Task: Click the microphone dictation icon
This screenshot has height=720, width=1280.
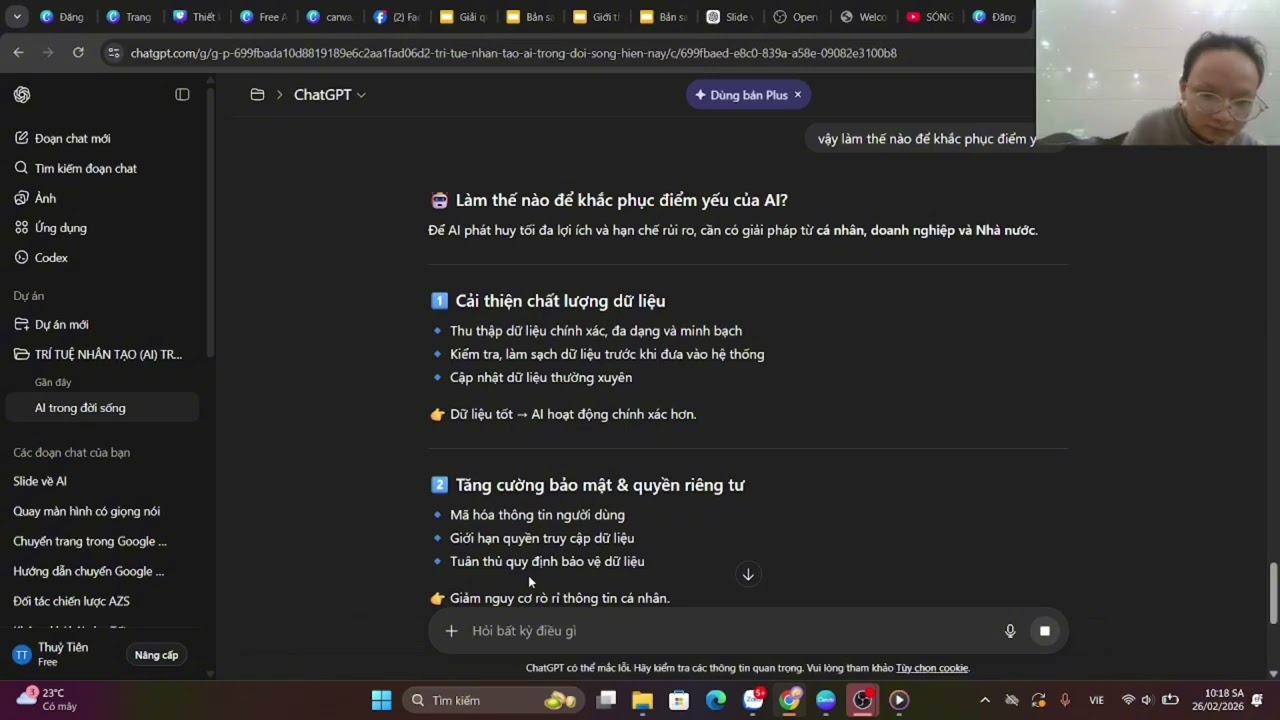Action: pos(1010,631)
